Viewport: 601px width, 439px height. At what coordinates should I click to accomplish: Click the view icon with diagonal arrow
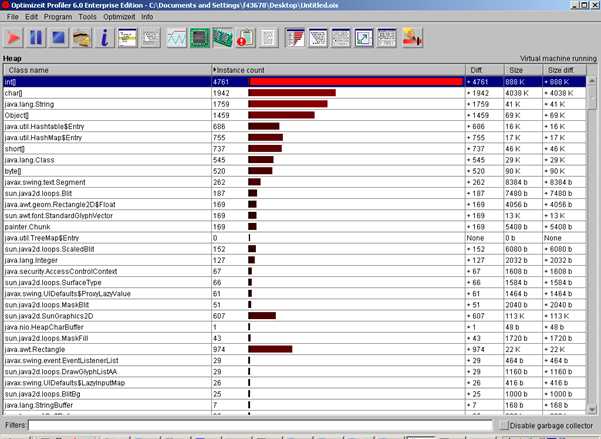click(x=364, y=38)
